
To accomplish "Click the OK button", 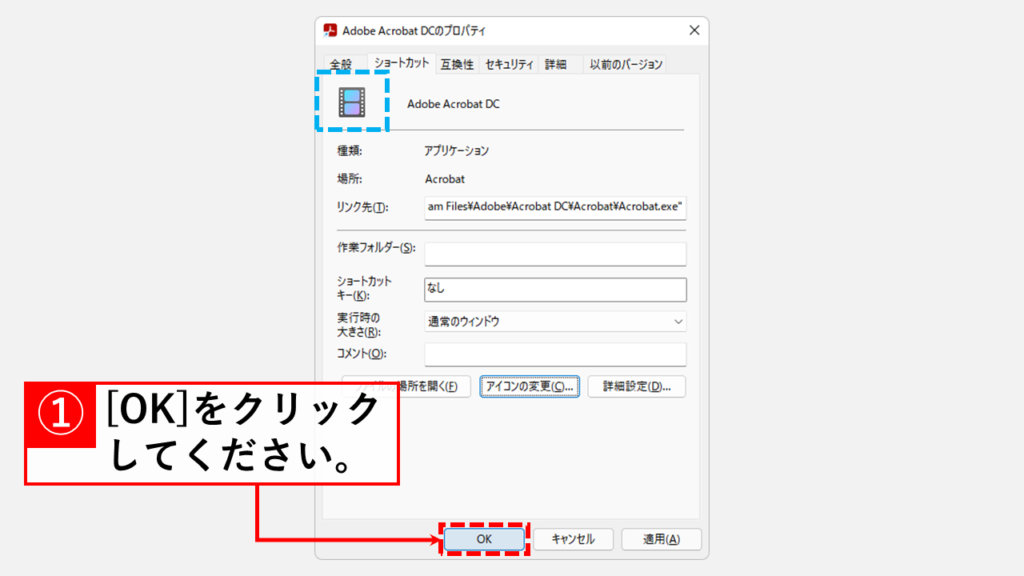I will pos(484,539).
